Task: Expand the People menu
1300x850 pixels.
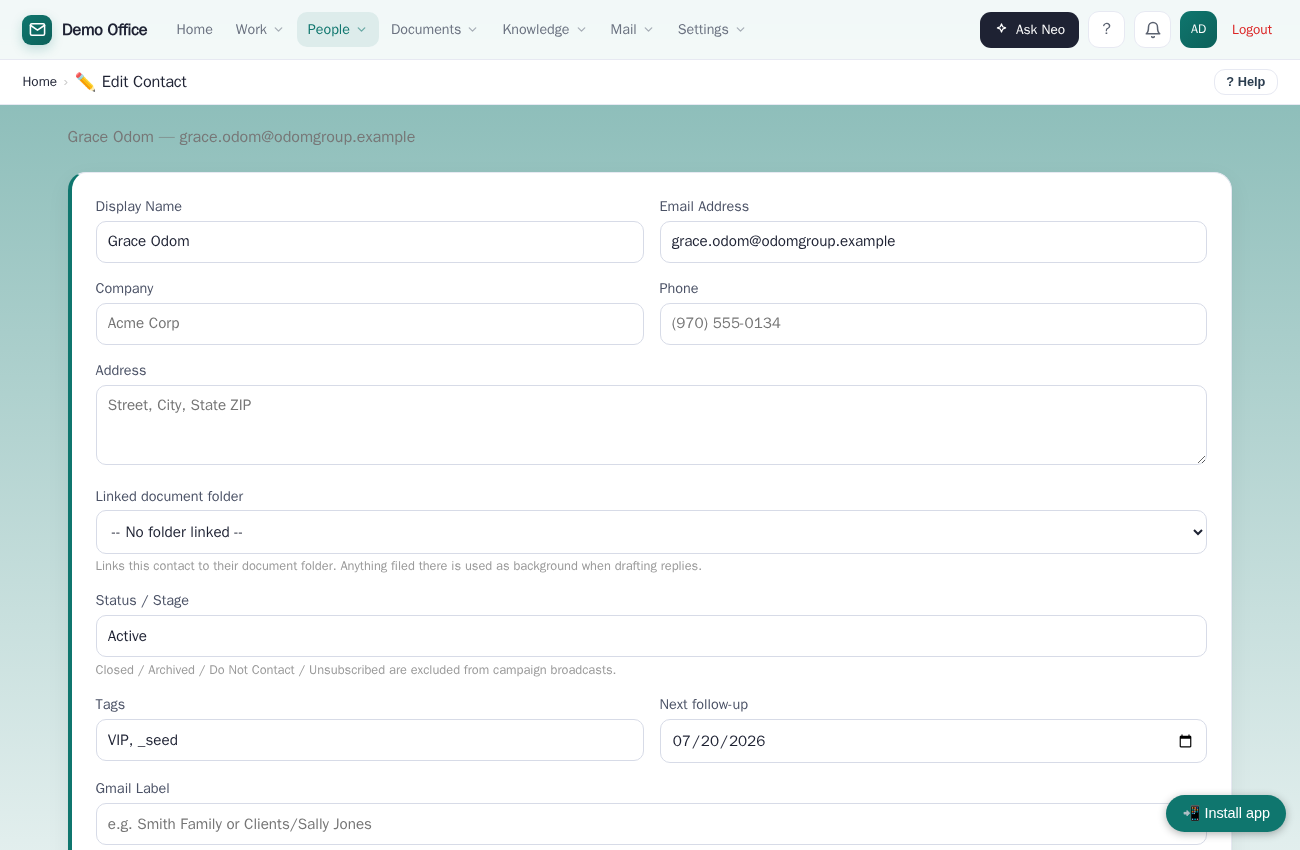Action: click(x=338, y=30)
